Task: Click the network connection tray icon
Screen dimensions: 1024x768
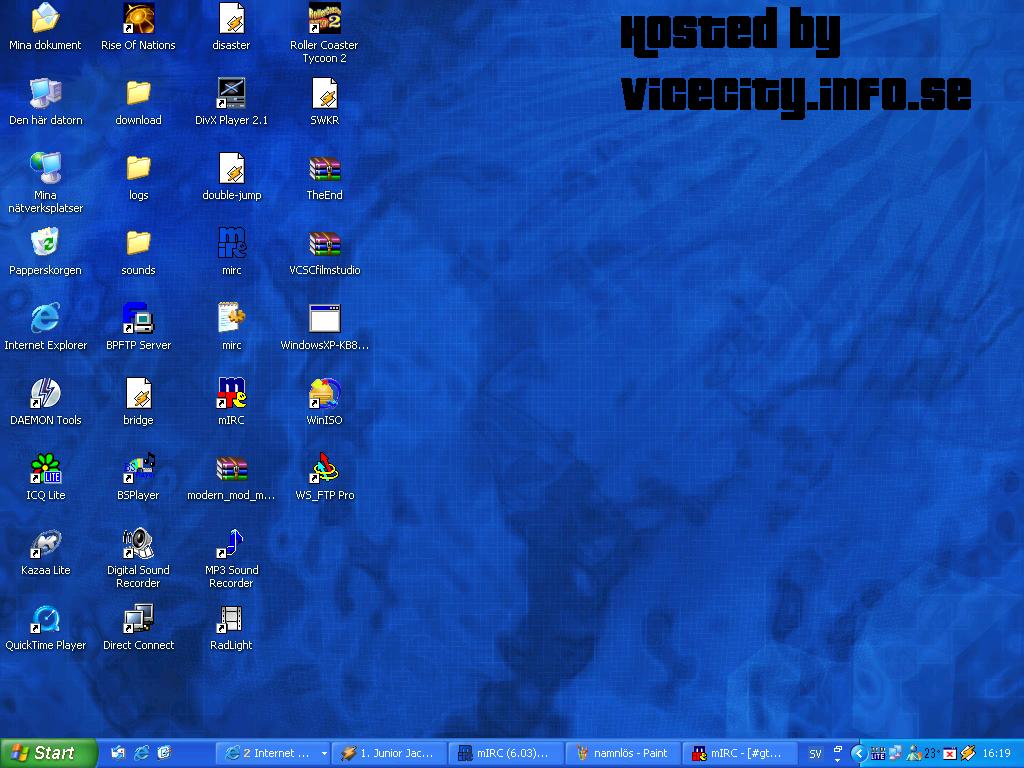Action: click(x=895, y=754)
